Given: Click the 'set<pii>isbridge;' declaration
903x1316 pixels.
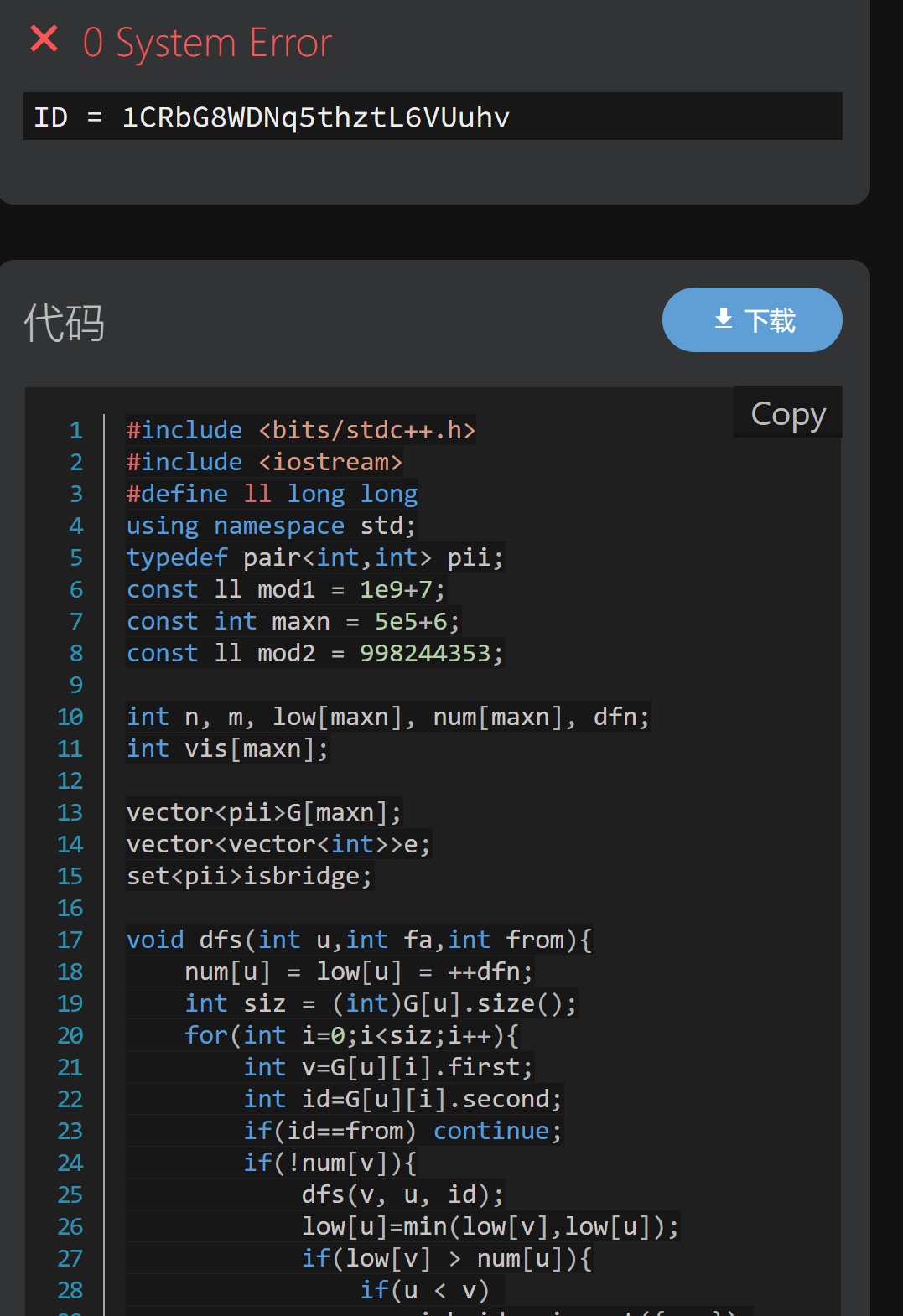Looking at the screenshot, I should 248,877.
